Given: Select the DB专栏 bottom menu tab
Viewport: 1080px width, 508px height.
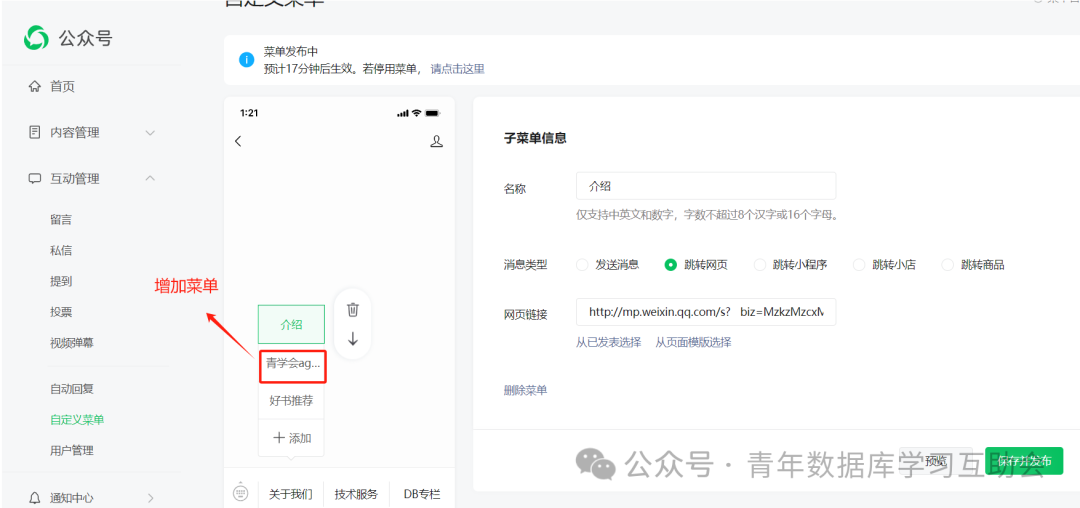Looking at the screenshot, I should [422, 494].
